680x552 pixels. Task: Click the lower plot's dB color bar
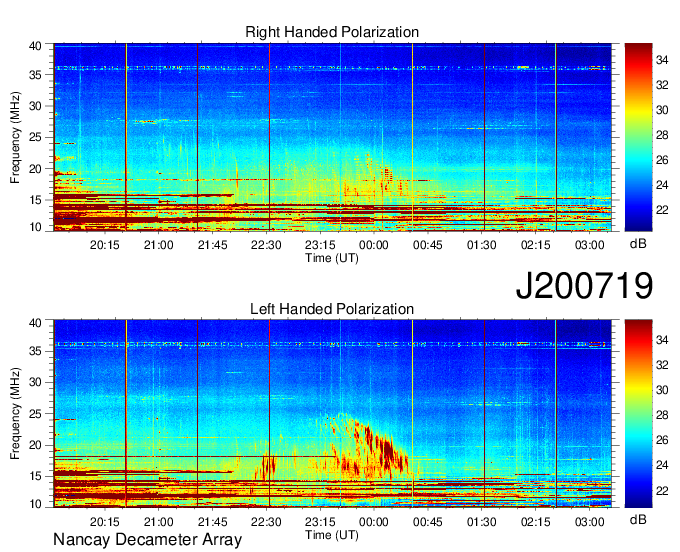pos(638,414)
